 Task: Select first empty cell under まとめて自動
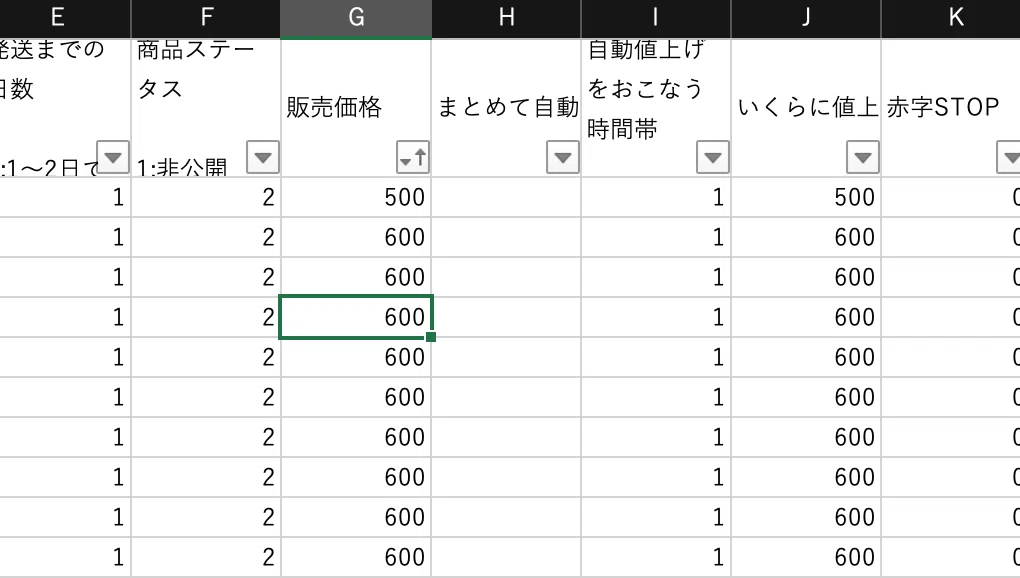(x=506, y=197)
